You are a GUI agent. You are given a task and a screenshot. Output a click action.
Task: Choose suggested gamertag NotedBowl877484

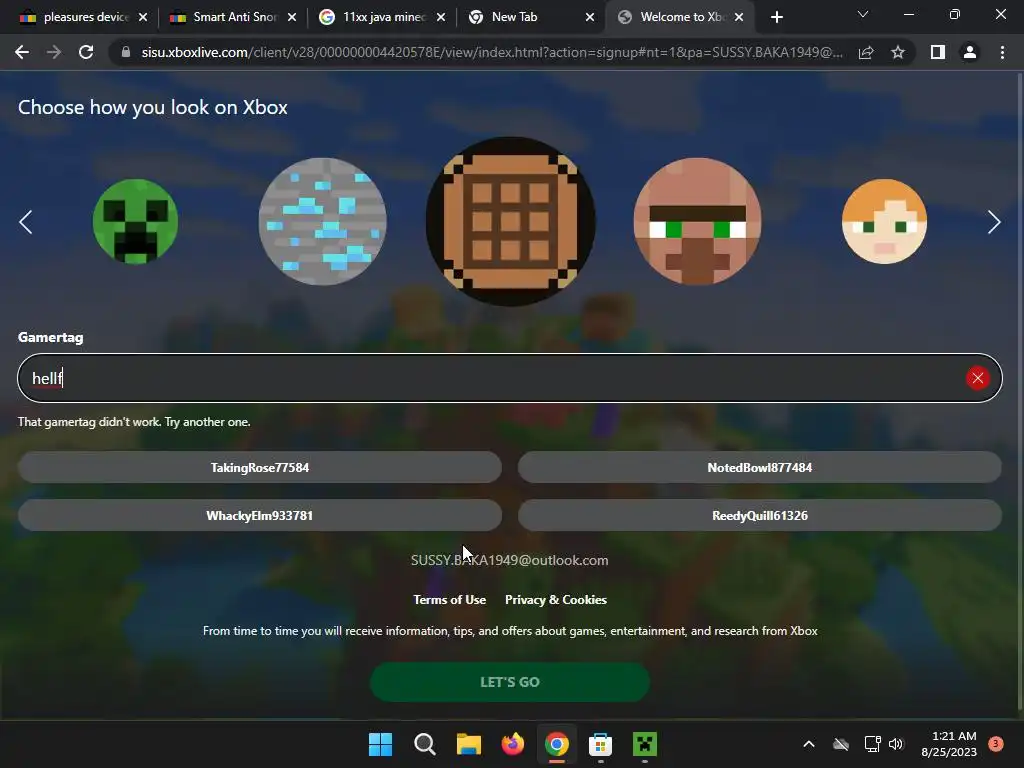pos(760,468)
